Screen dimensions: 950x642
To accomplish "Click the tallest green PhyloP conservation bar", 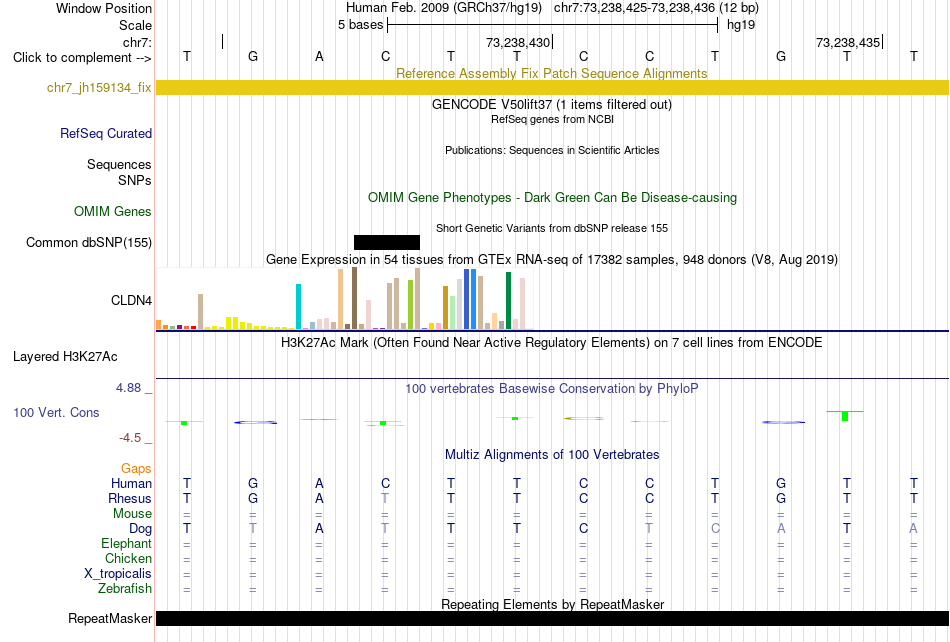I will 845,416.
